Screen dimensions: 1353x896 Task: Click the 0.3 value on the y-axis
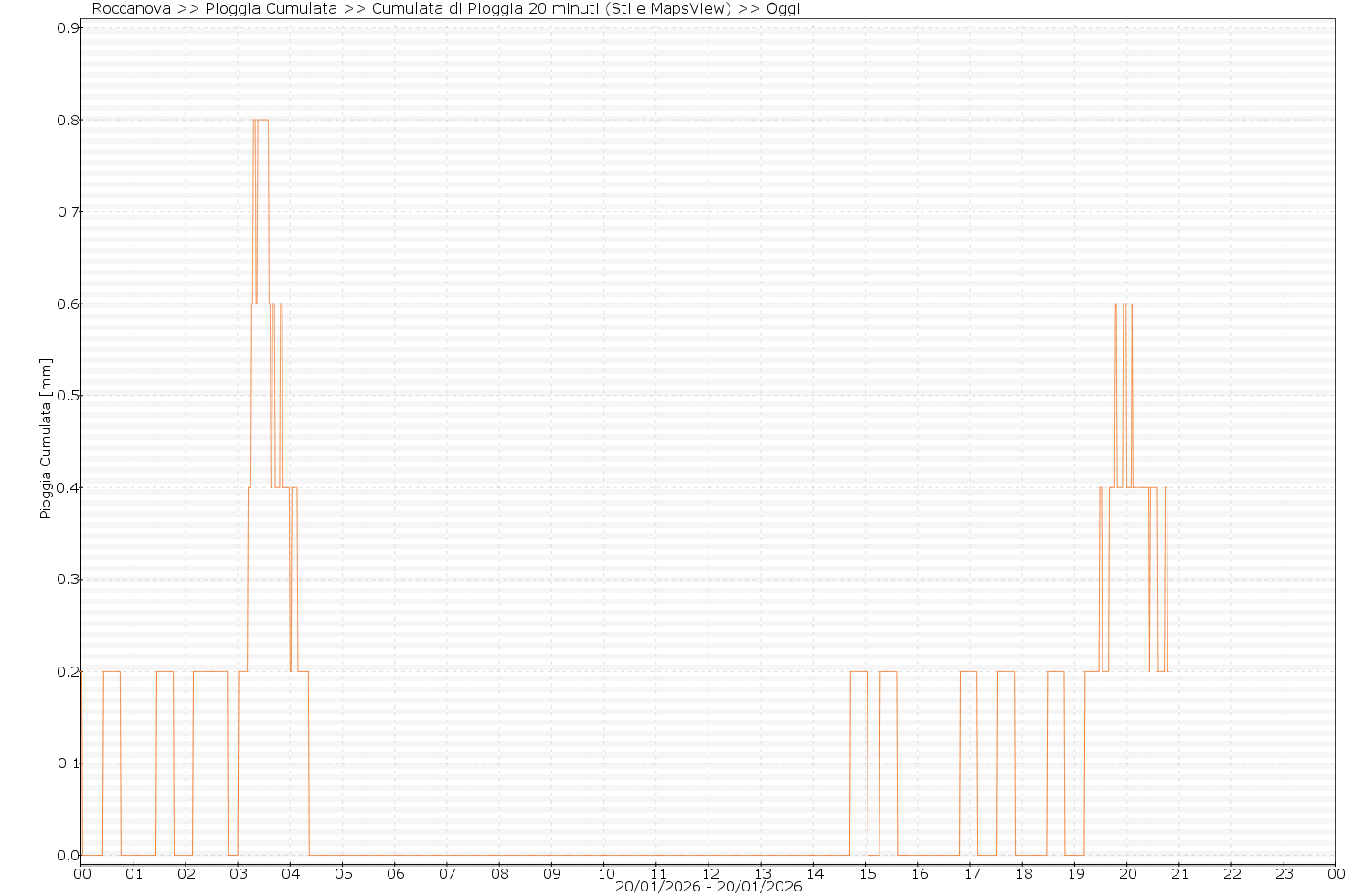point(69,580)
